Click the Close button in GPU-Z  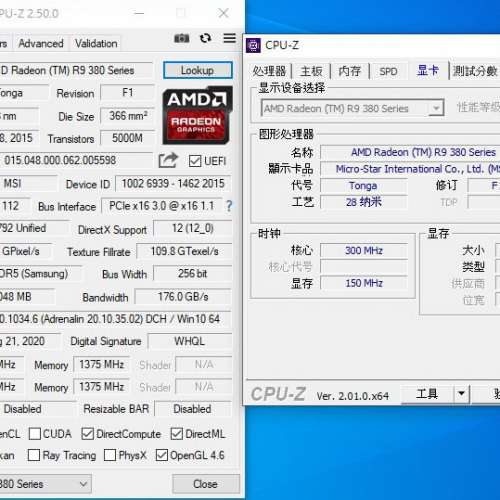coord(206,484)
